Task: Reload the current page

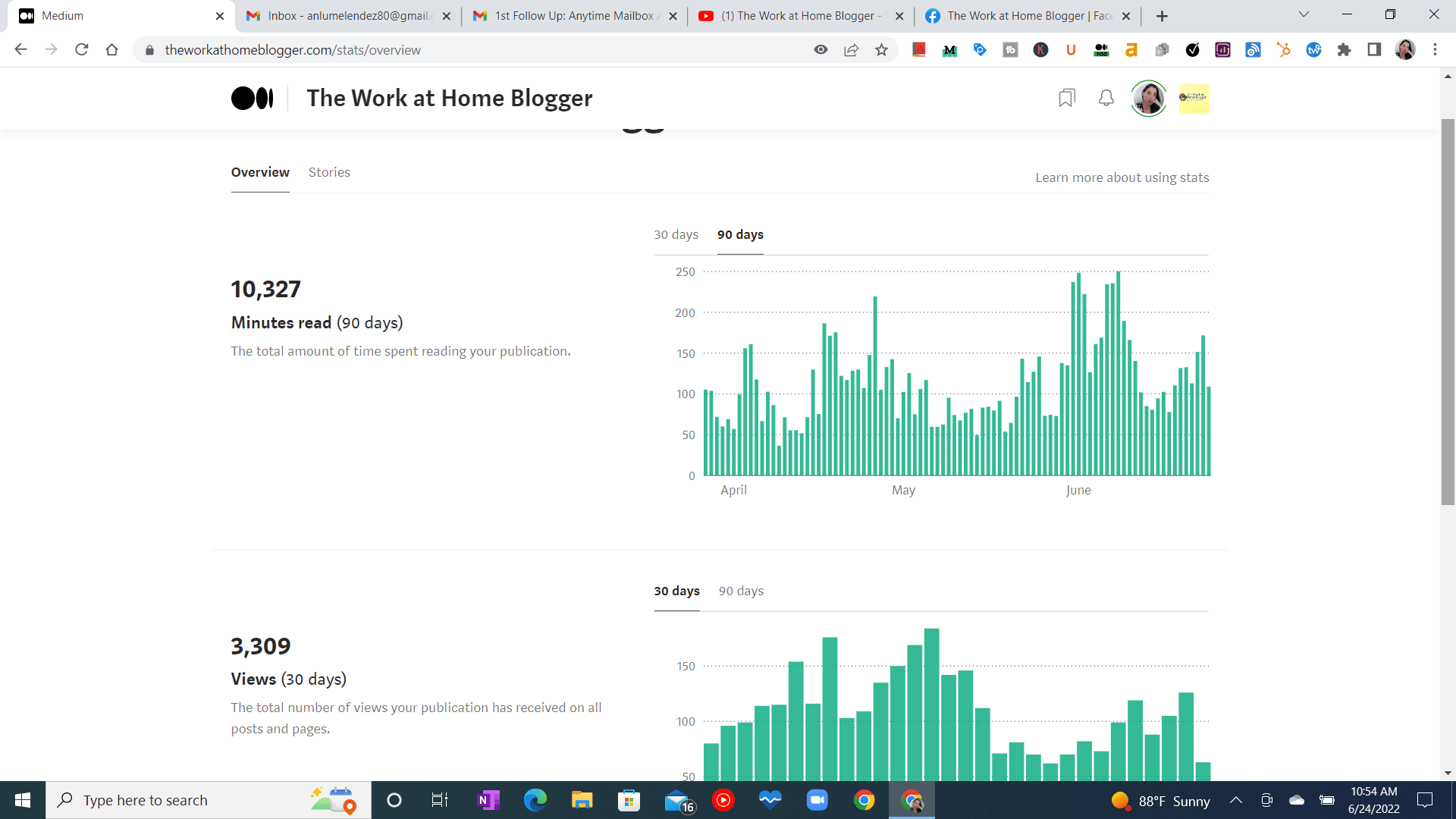Action: click(x=81, y=49)
